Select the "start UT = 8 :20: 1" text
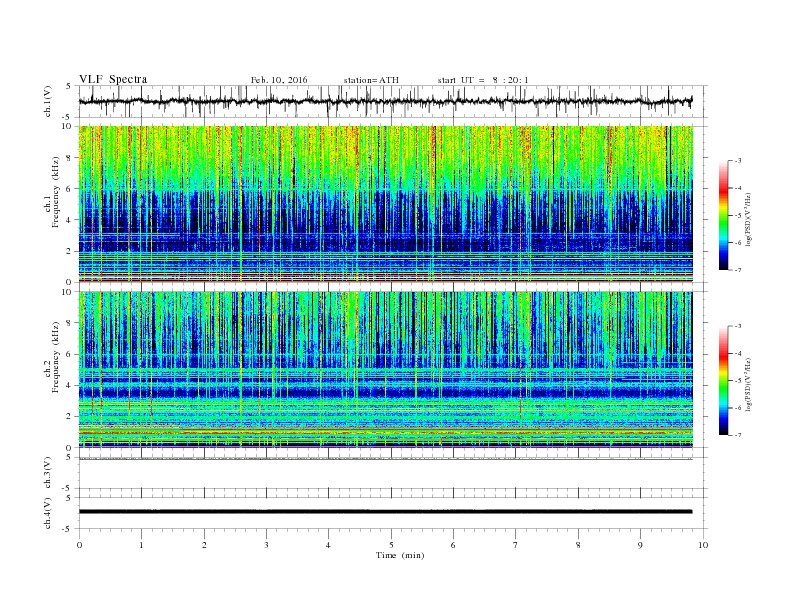 coord(483,80)
